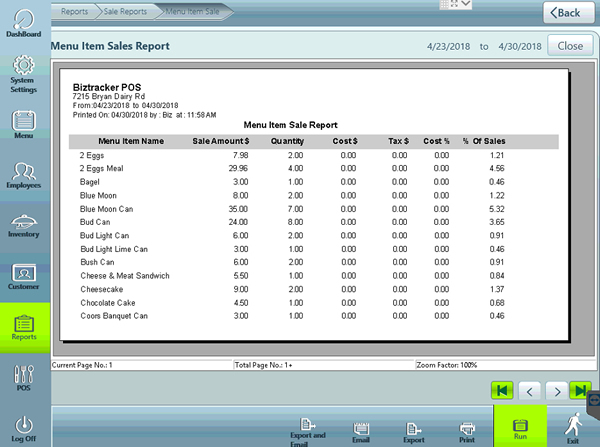Click the Bud Light Lime Can row
The width and height of the screenshot is (600, 447).
(114, 249)
